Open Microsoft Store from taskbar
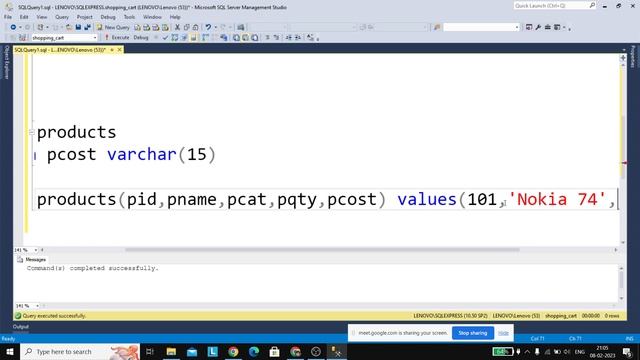 click(x=274, y=351)
